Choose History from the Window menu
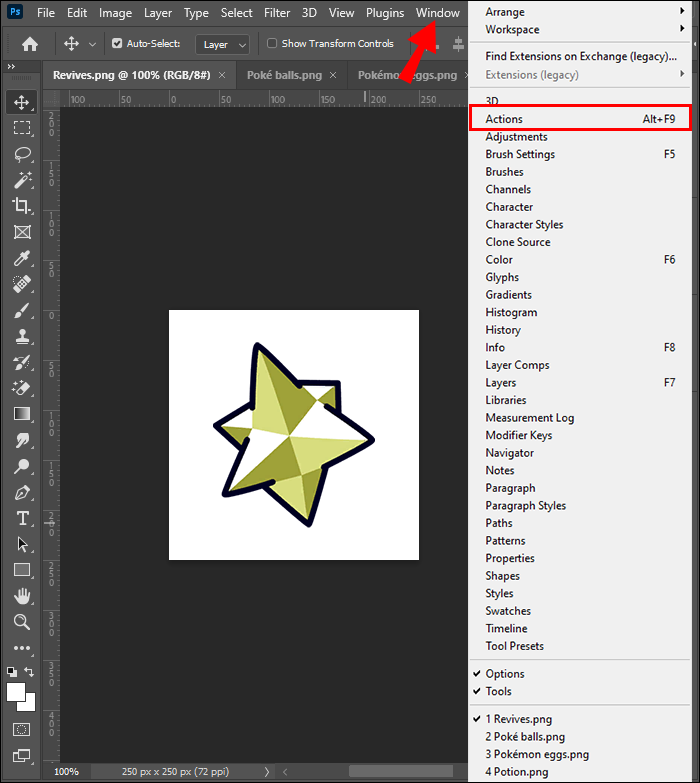700x783 pixels. tap(580, 330)
